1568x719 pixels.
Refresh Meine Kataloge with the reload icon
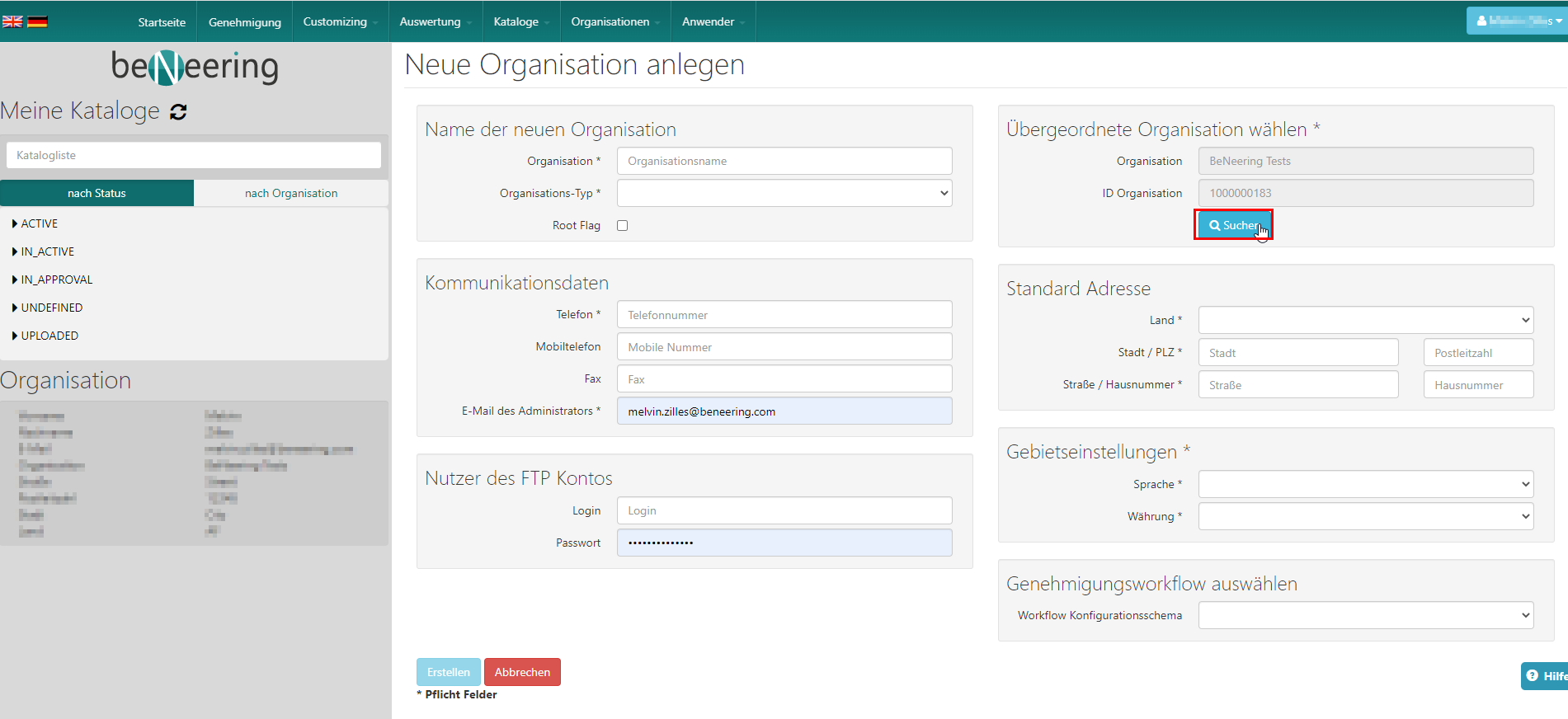coord(178,112)
